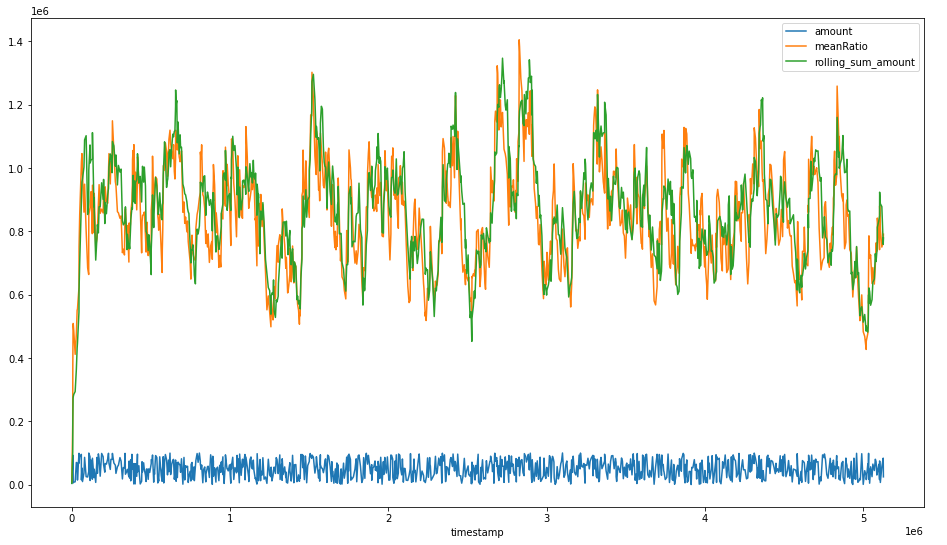Click the orange meanRatio line swatch in legend
947x545 pixels.
(798, 47)
